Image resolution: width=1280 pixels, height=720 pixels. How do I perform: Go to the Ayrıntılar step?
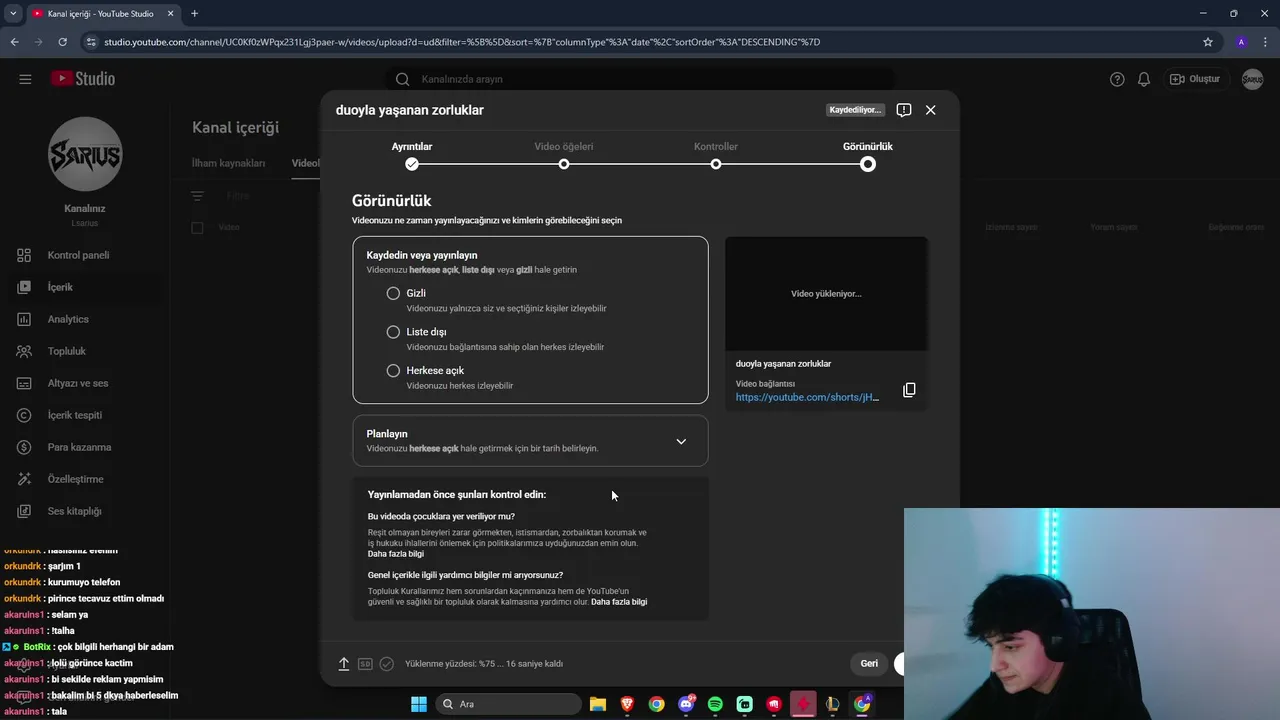click(412, 155)
